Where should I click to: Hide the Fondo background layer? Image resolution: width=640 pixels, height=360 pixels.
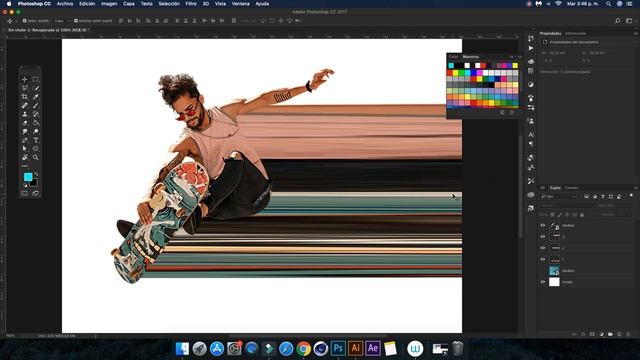click(543, 282)
